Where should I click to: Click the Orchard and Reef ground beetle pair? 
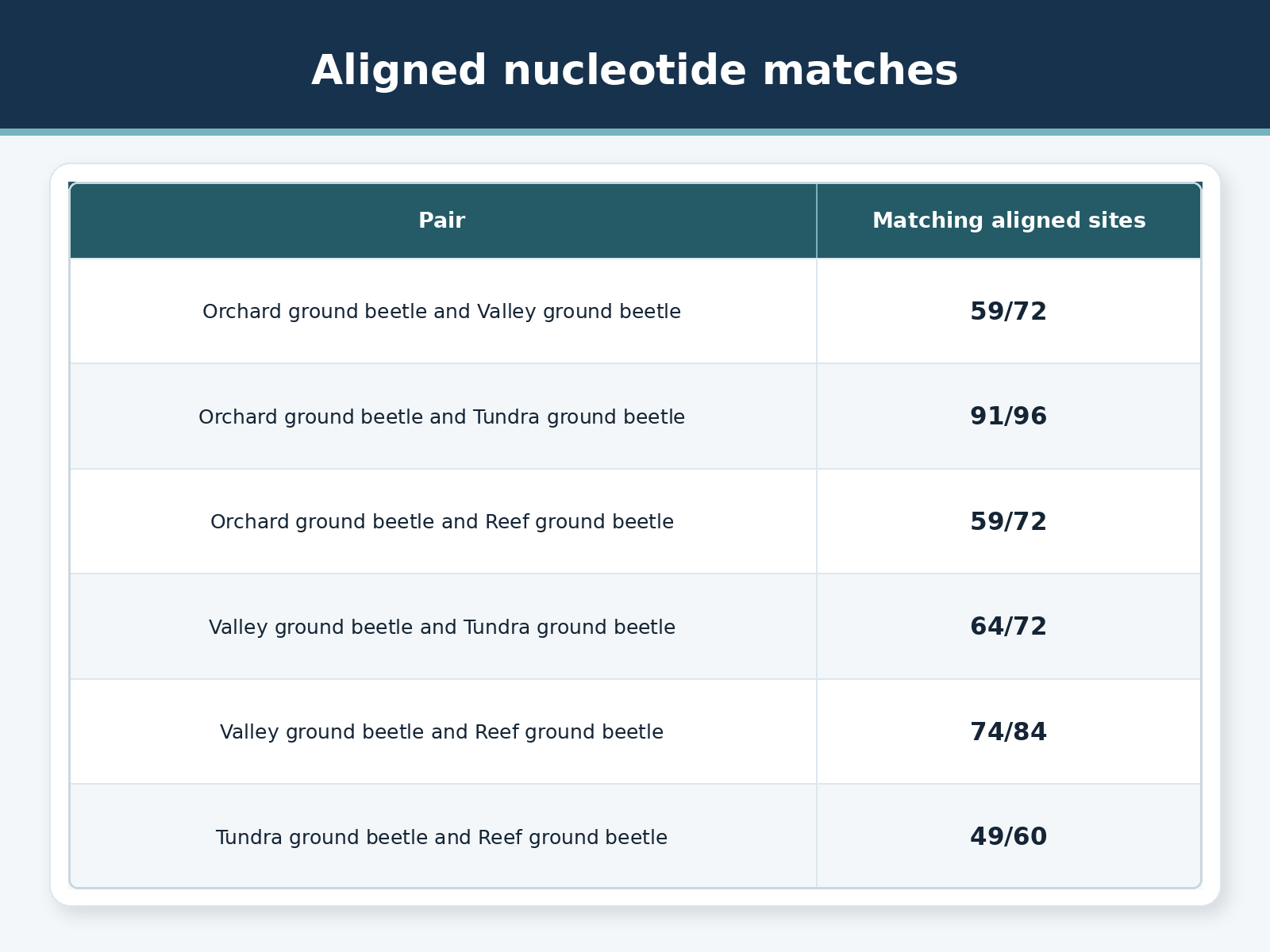click(x=442, y=522)
